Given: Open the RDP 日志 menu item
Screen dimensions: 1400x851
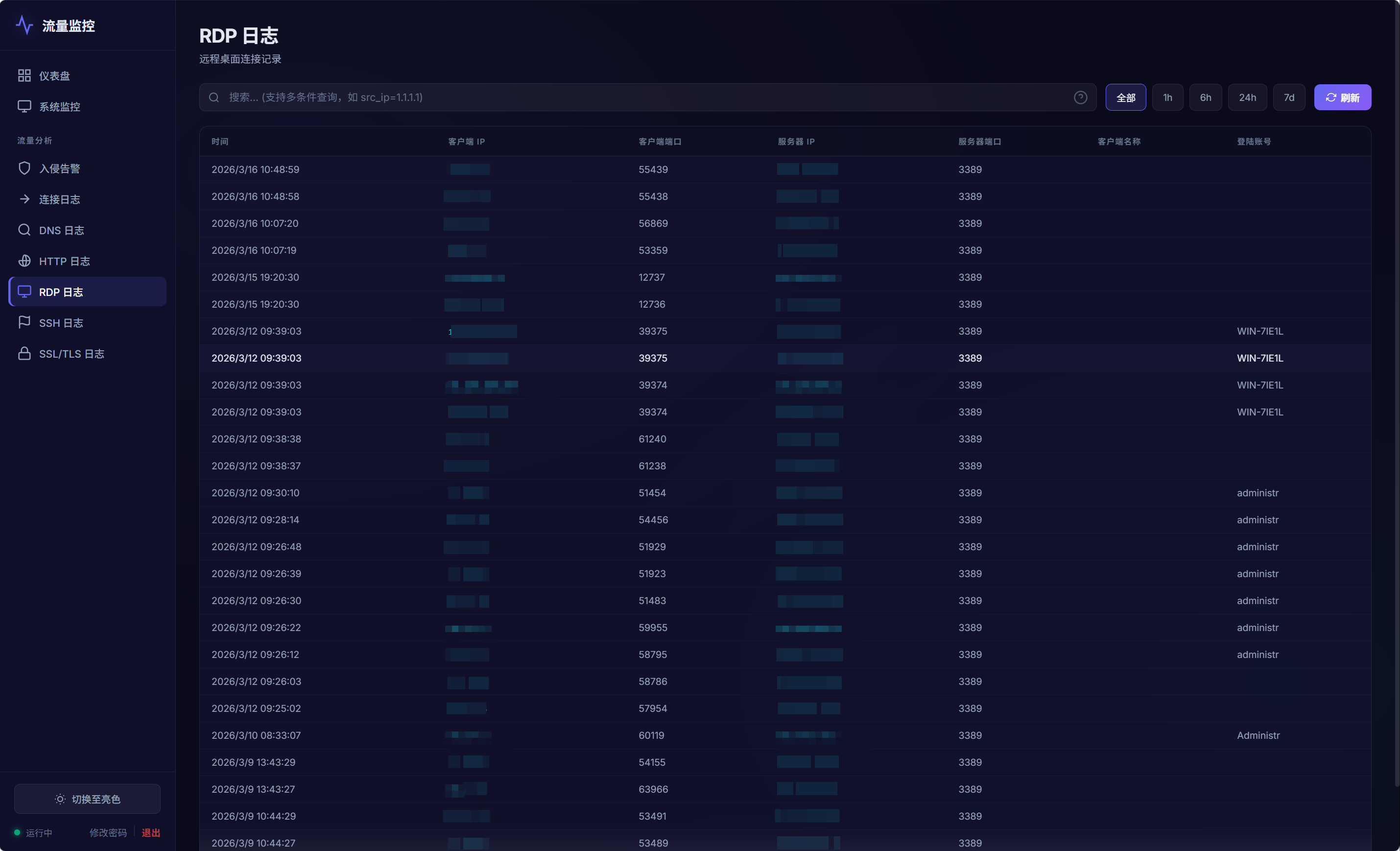Looking at the screenshot, I should pos(88,292).
